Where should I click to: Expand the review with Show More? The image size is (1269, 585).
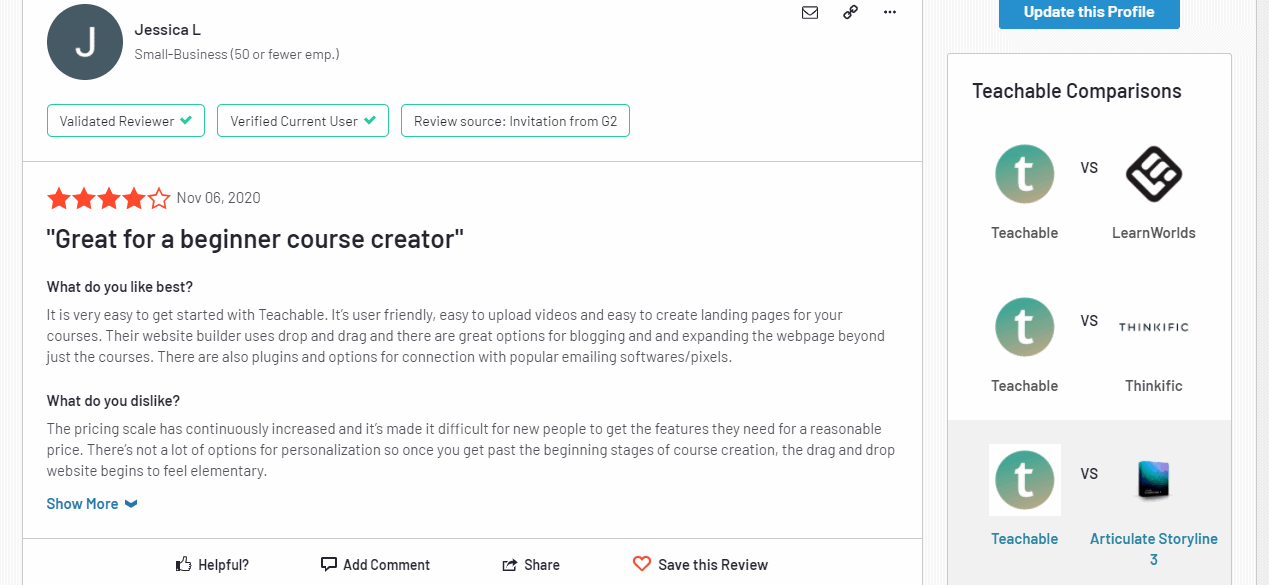tap(82, 504)
